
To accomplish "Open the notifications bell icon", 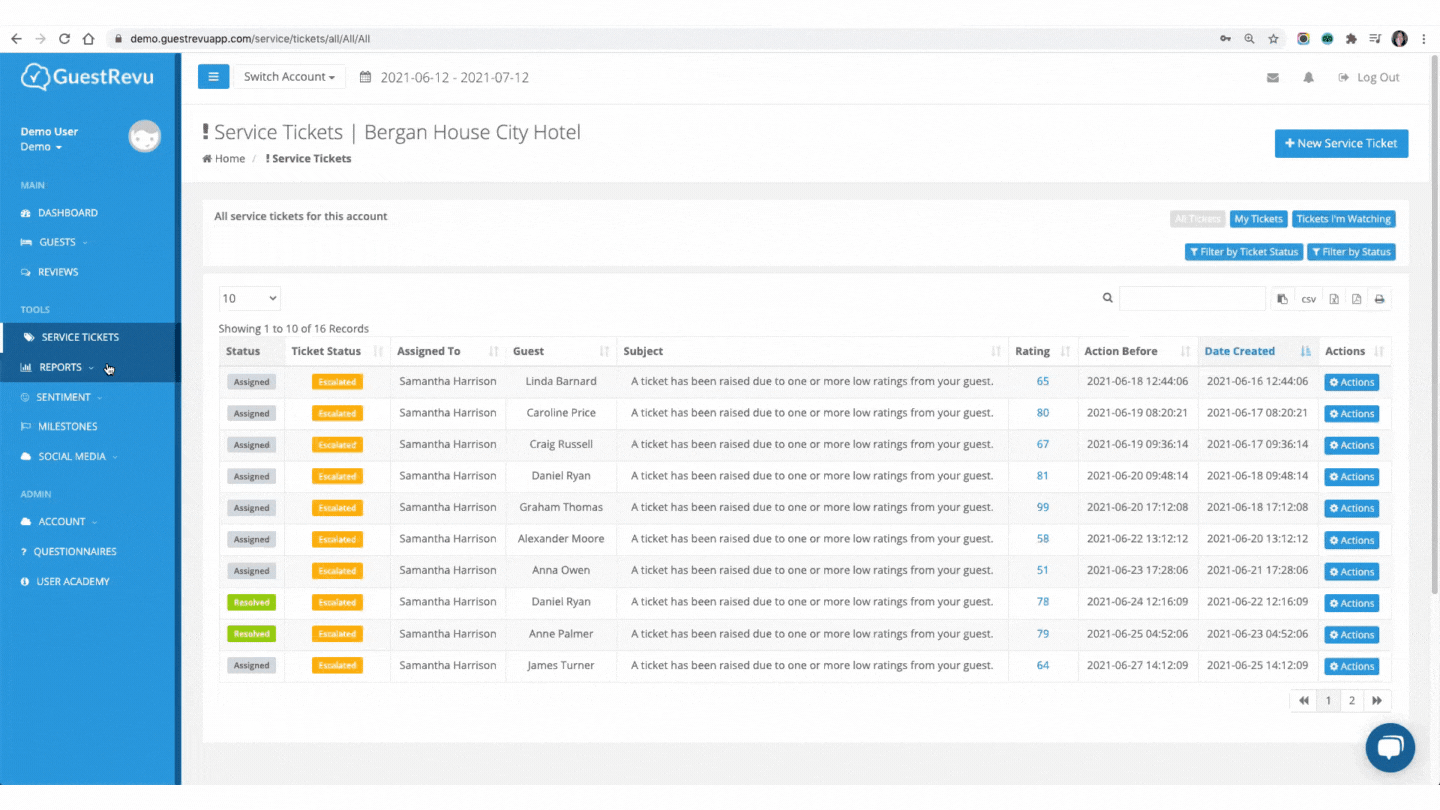I will [1308, 78].
